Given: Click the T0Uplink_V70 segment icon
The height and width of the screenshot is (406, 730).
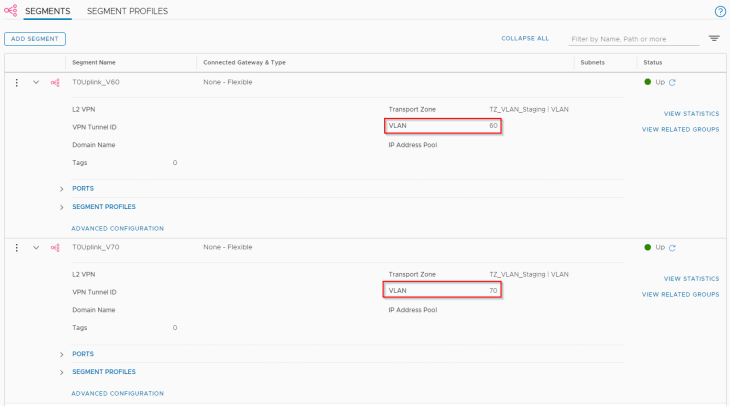Looking at the screenshot, I should pos(55,247).
